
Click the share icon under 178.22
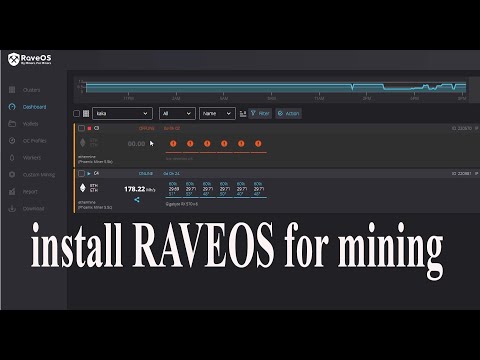pyautogui.click(x=137, y=200)
